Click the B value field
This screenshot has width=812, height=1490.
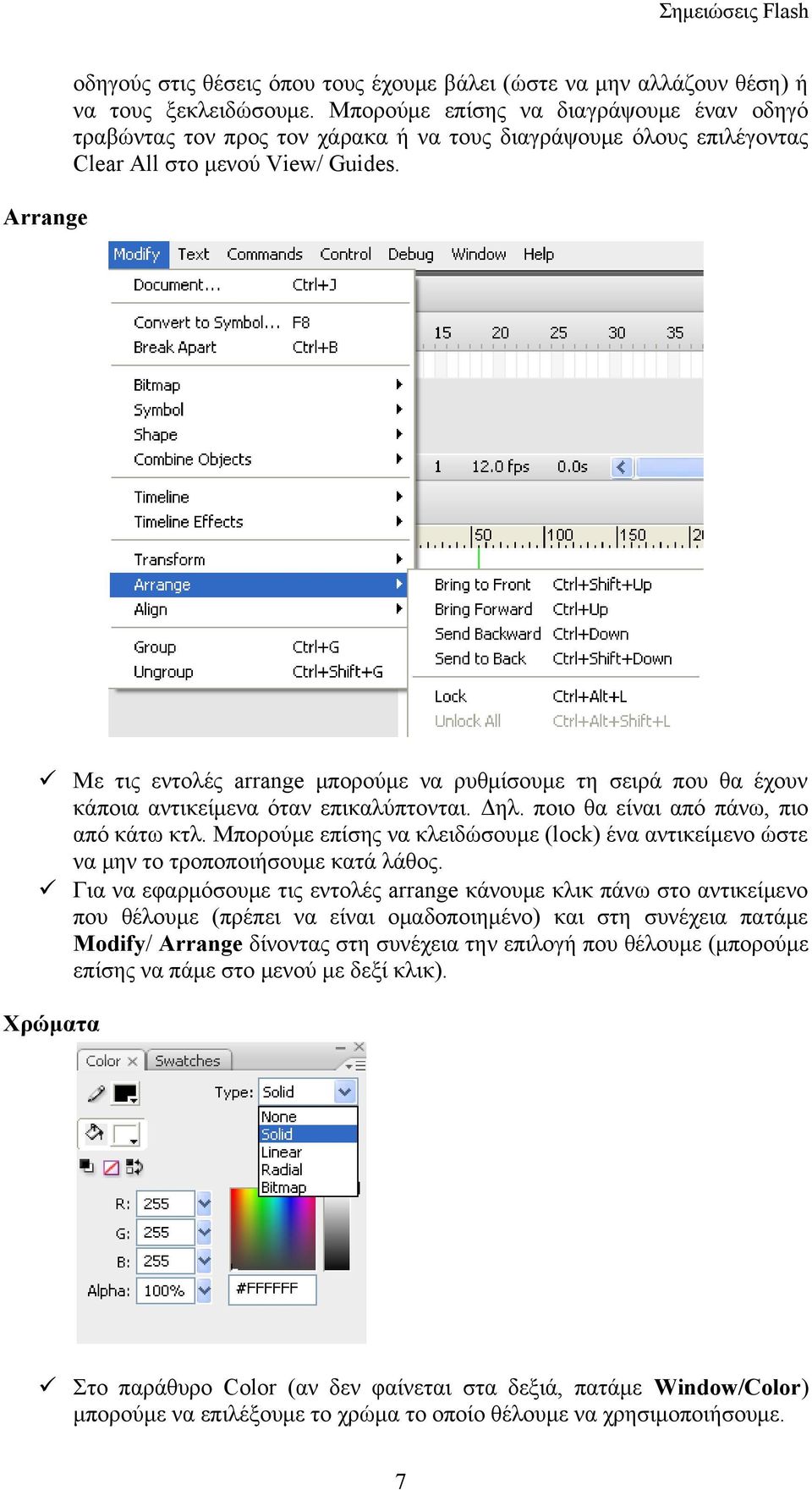[166, 1261]
